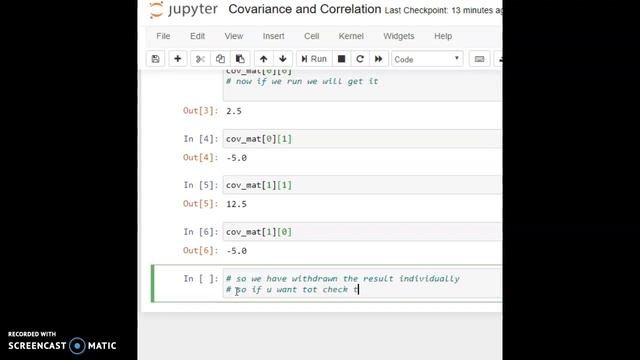The height and width of the screenshot is (360, 640).
Task: Open the Kernel menu
Action: 351,36
